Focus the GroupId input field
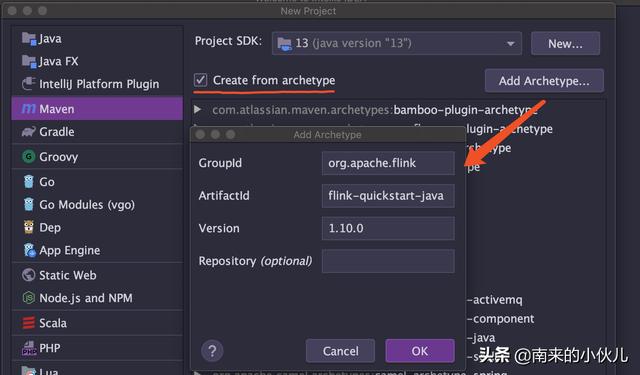 [388, 163]
